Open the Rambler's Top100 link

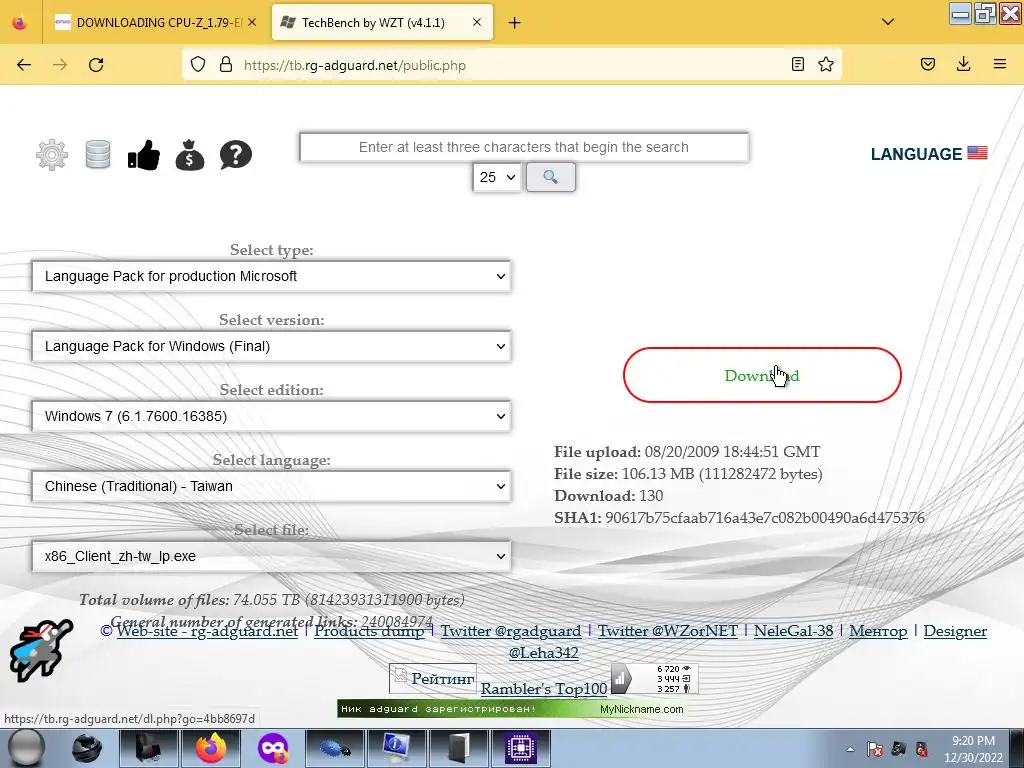click(544, 688)
